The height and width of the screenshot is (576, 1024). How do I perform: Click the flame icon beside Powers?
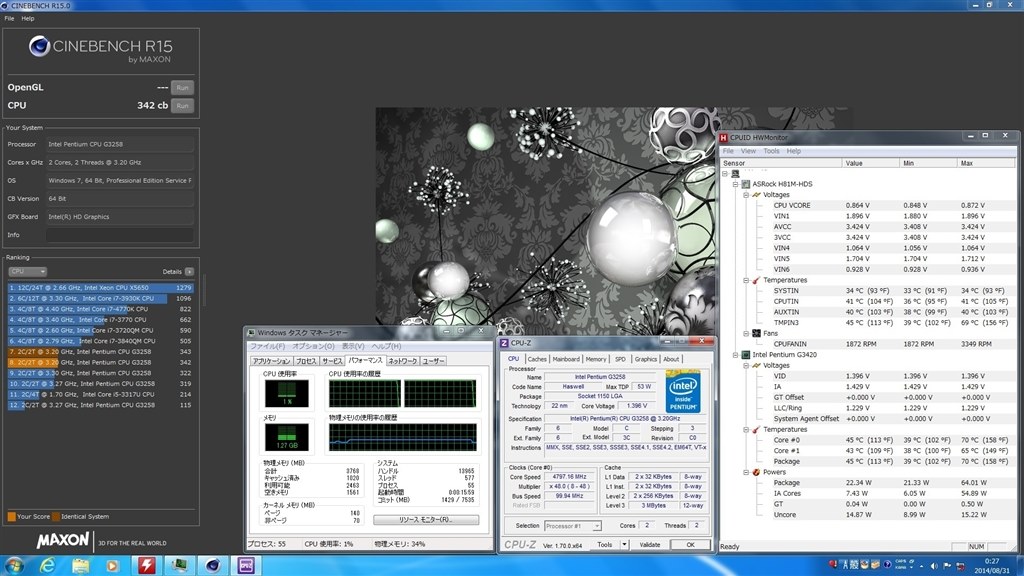756,472
